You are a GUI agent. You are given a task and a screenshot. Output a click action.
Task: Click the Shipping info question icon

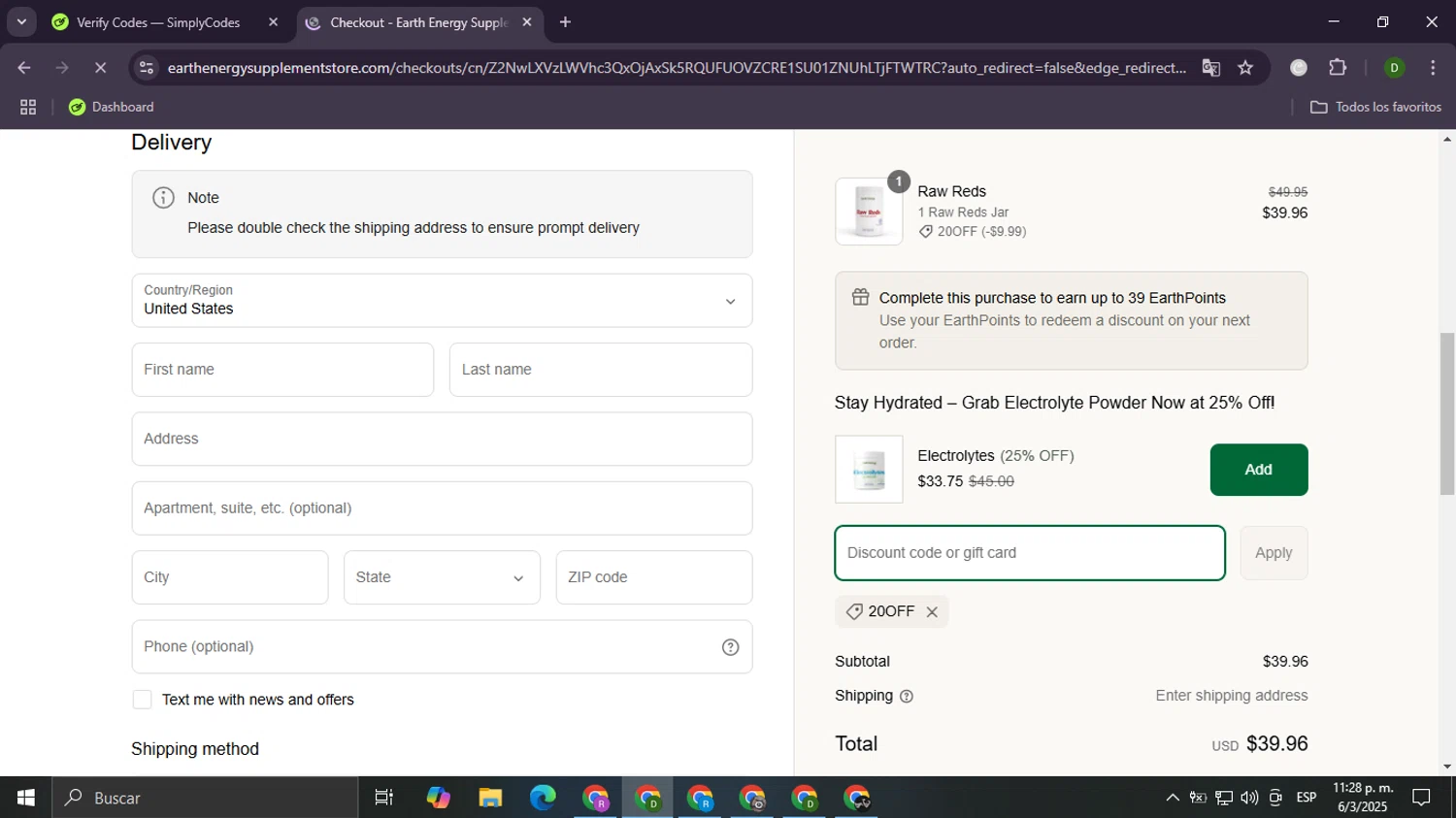tap(907, 697)
